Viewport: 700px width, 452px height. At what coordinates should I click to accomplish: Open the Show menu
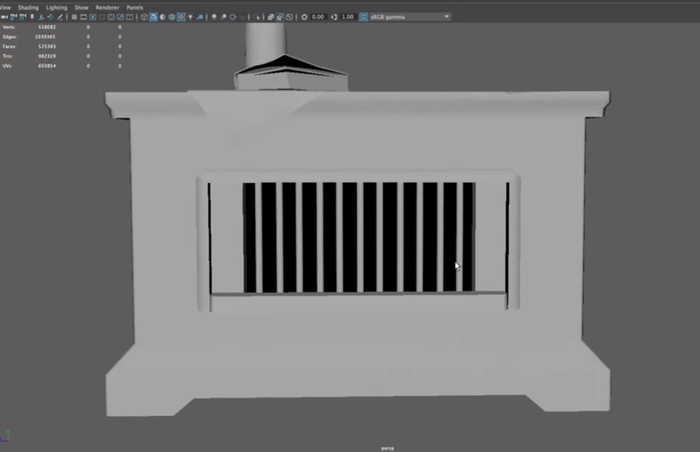click(82, 7)
